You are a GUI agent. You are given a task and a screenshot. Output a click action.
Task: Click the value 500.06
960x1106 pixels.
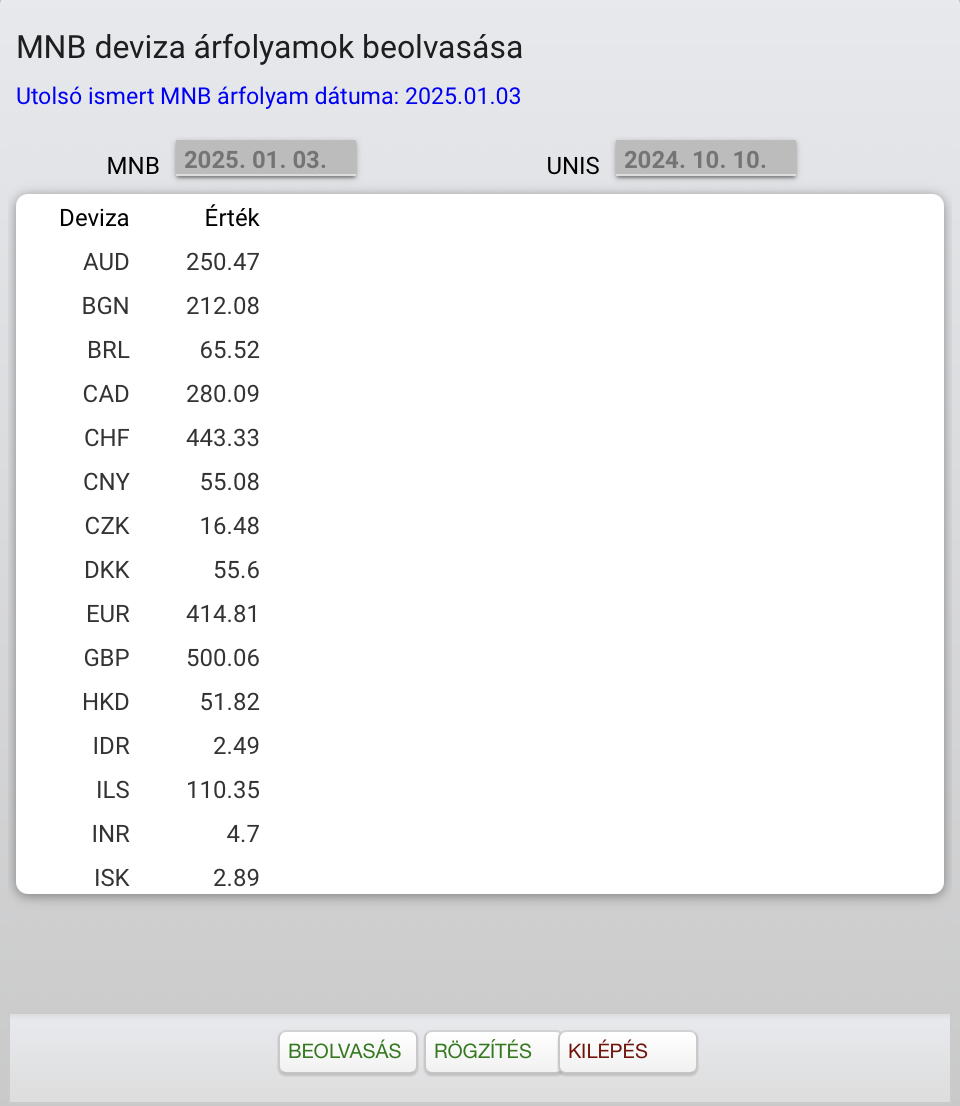223,658
